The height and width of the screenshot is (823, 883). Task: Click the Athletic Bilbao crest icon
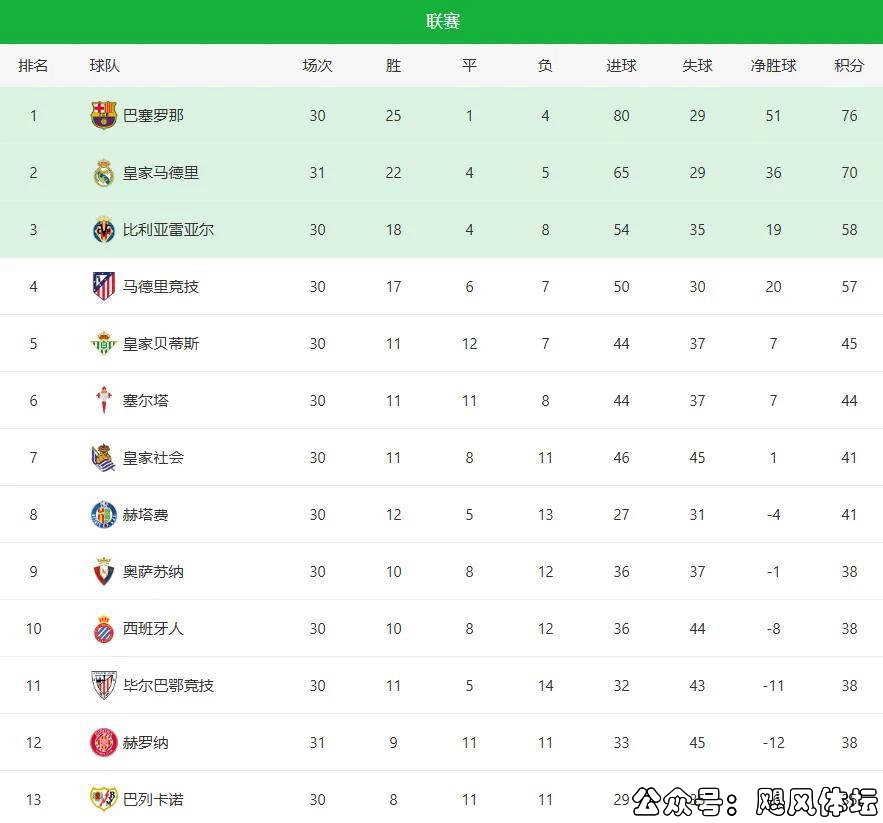pyautogui.click(x=104, y=686)
